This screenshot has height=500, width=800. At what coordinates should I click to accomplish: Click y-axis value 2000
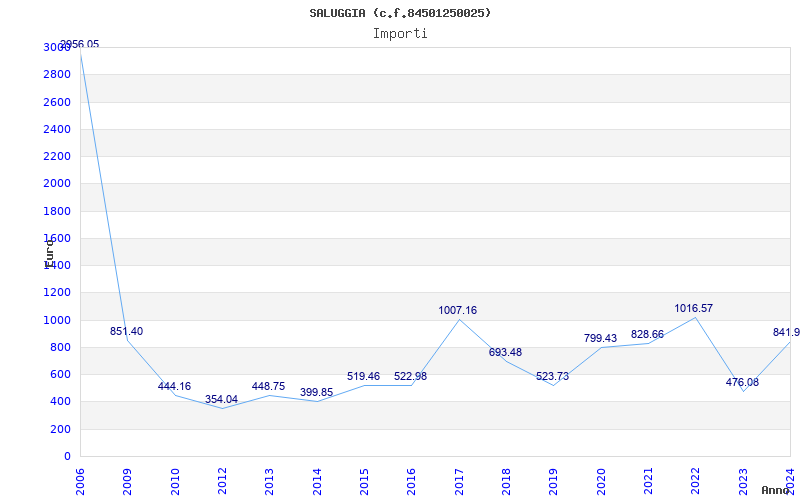(x=57, y=184)
